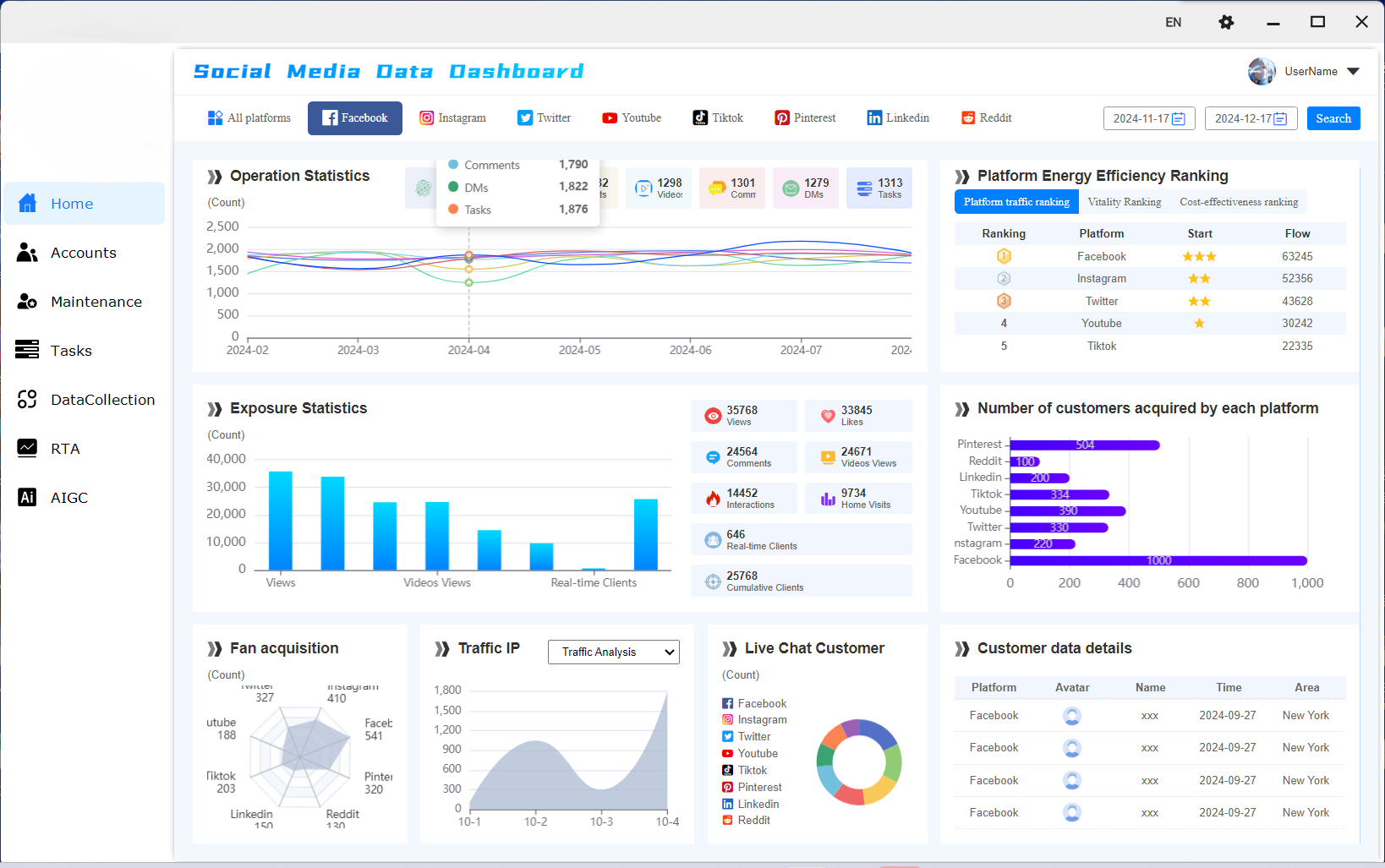
Task: Click the 35768 Views eye icon
Action: (x=714, y=416)
